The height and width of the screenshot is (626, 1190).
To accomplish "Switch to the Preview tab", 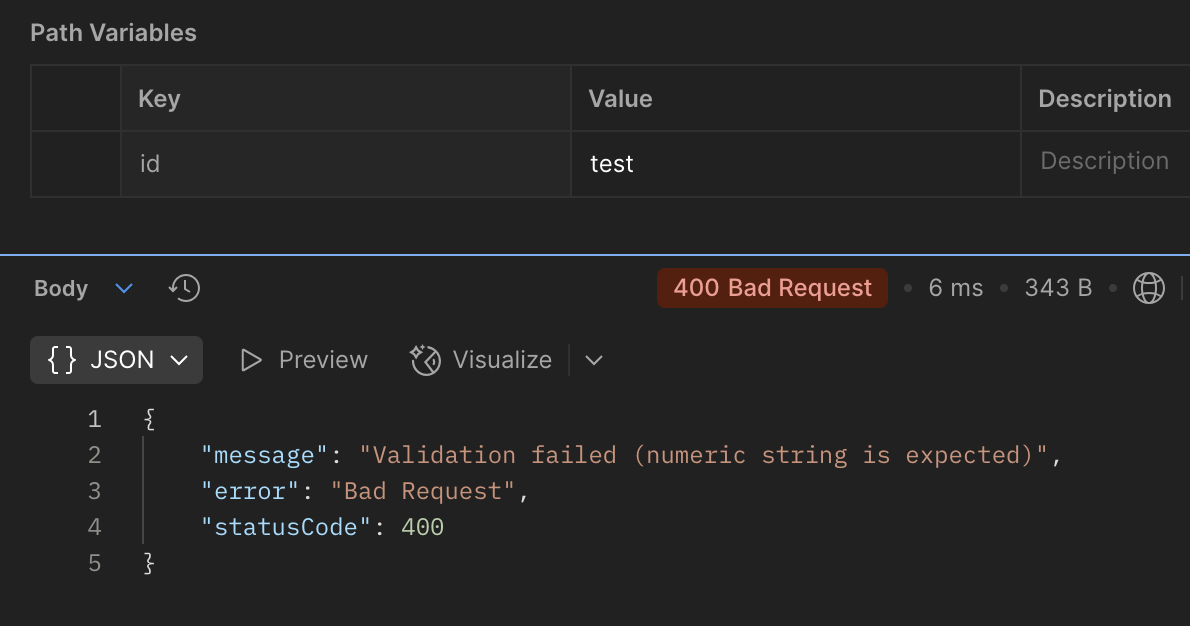I will [322, 360].
